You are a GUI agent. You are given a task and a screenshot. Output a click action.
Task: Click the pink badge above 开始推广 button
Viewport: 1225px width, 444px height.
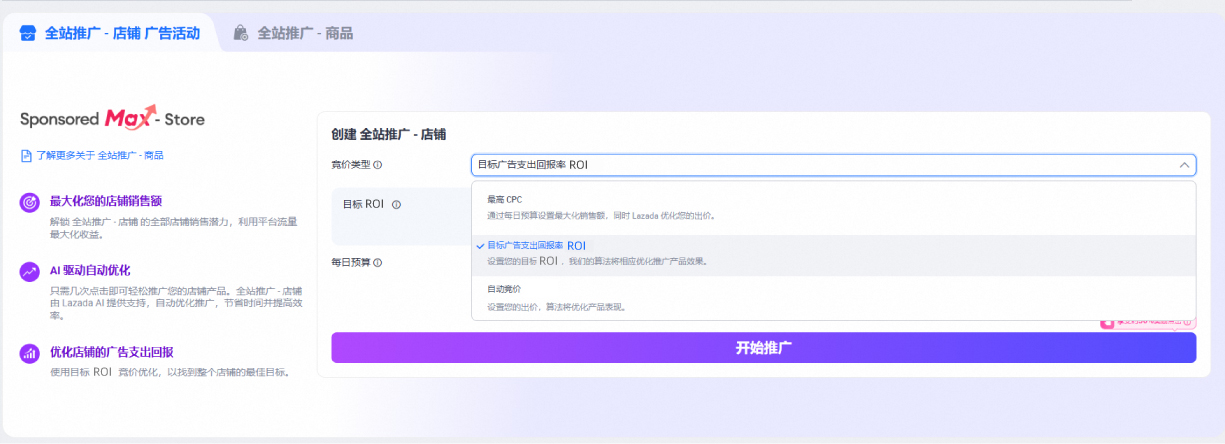[1148, 322]
